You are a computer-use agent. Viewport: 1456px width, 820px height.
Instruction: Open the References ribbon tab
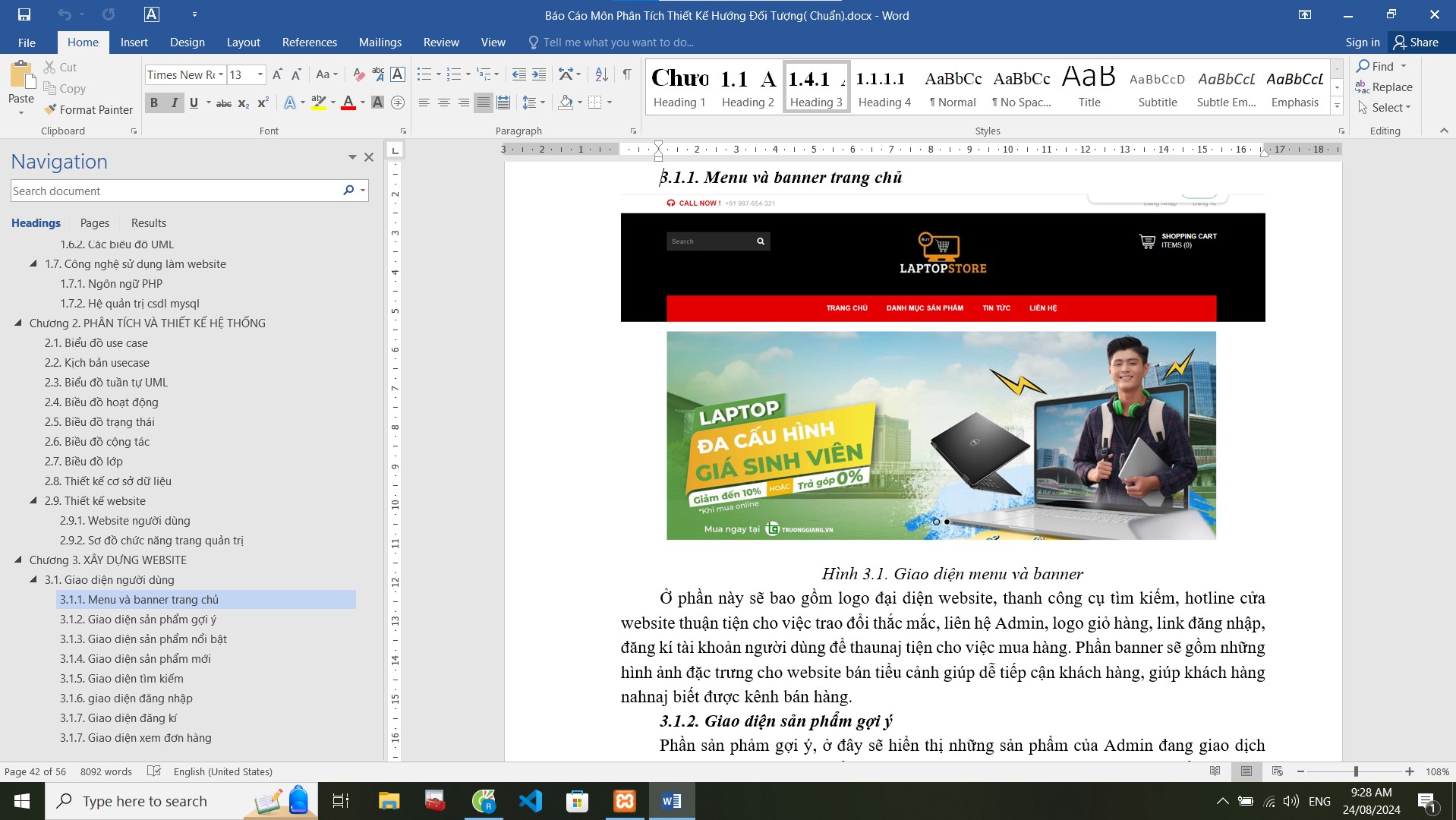click(x=310, y=43)
